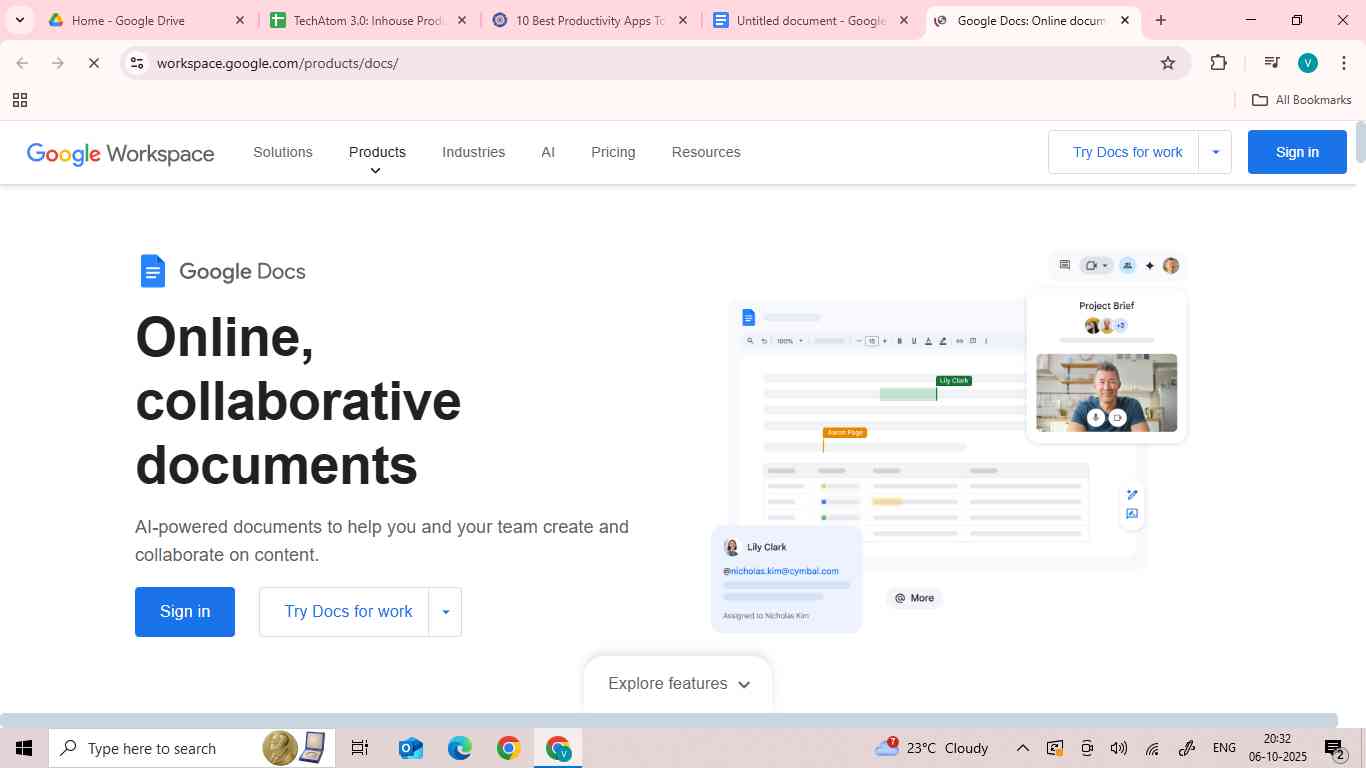Open the Pricing navigation menu
This screenshot has height=768, width=1366.
coord(612,152)
